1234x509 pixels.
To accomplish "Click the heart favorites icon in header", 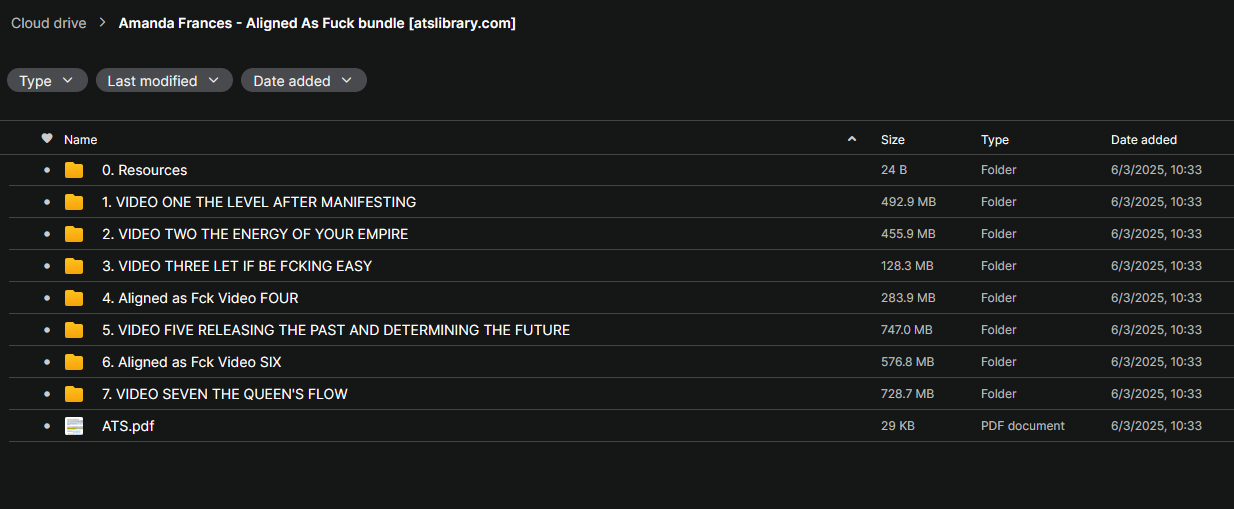I will (47, 139).
